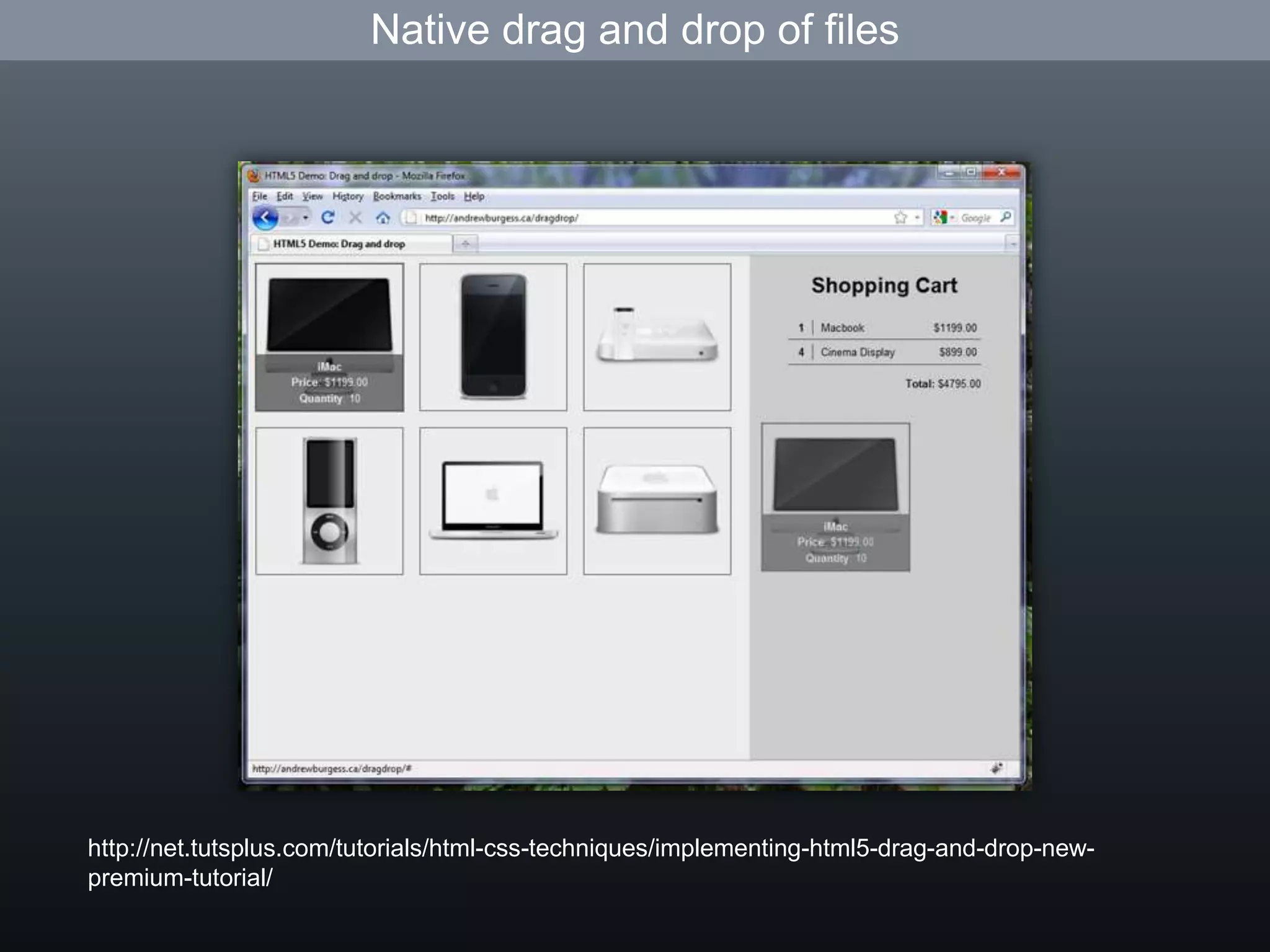Image resolution: width=1270 pixels, height=952 pixels.
Task: Open a new tab with the plus button
Action: (465, 244)
